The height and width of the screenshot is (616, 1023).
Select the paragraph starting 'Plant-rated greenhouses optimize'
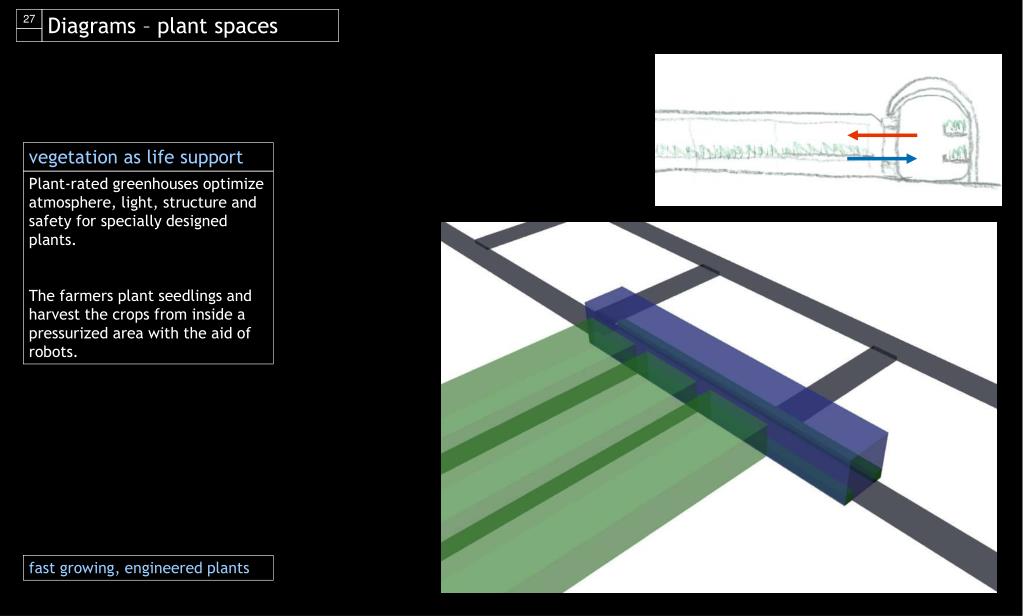point(146,211)
